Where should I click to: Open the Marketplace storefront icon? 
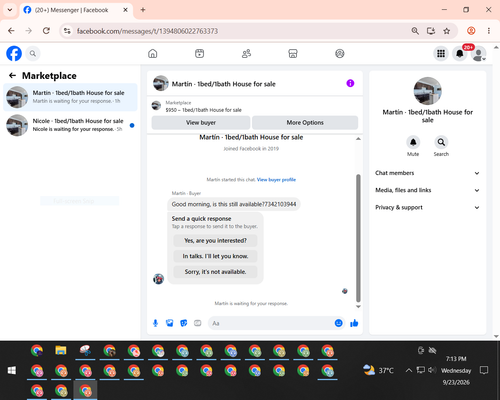click(x=293, y=53)
